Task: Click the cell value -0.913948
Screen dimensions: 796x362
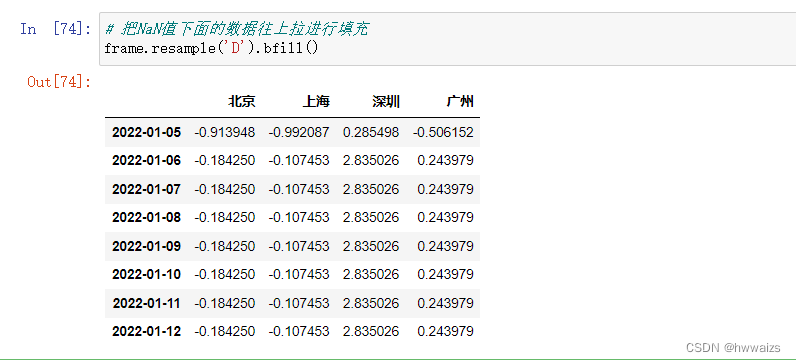Action: click(225, 133)
